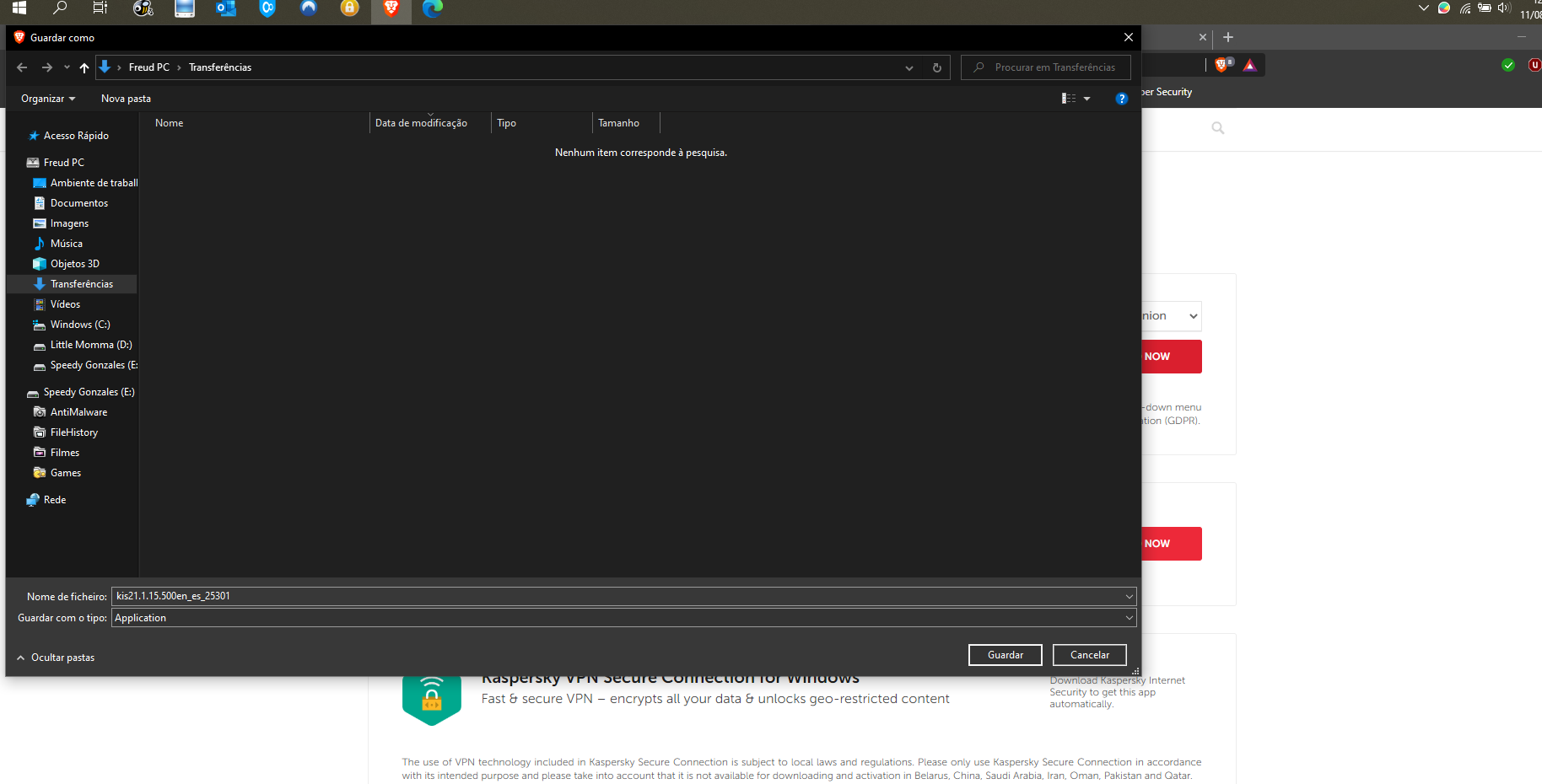The width and height of the screenshot is (1542, 784).
Task: Close the current browser tab
Action: click(1203, 37)
